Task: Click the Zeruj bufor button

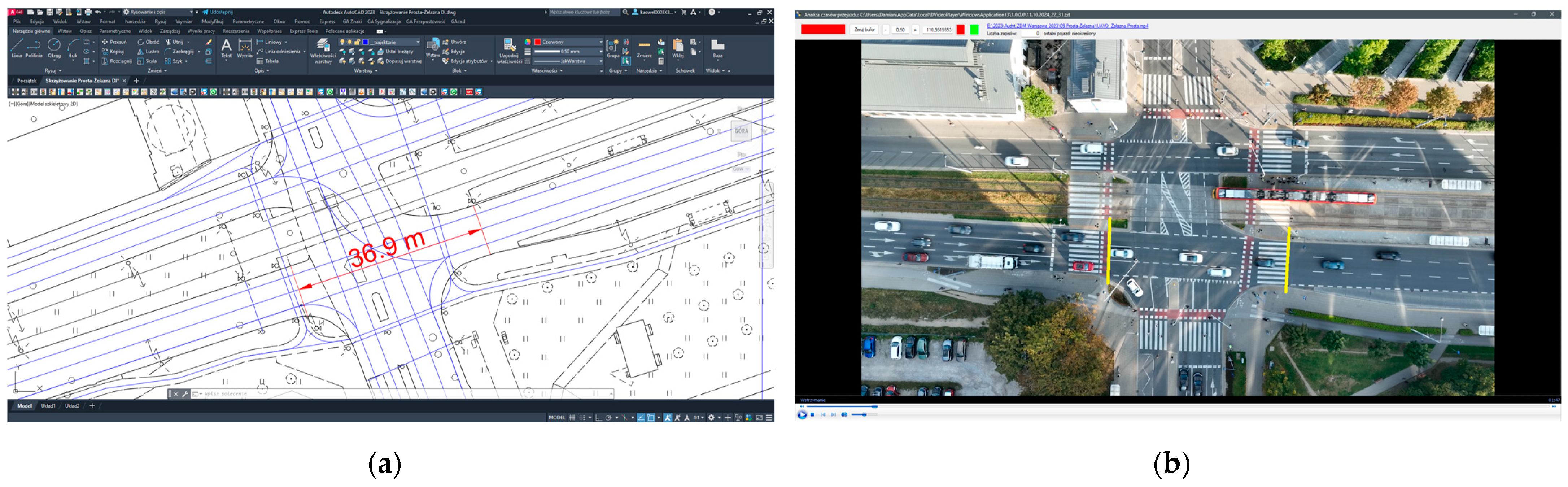Action: [x=864, y=29]
